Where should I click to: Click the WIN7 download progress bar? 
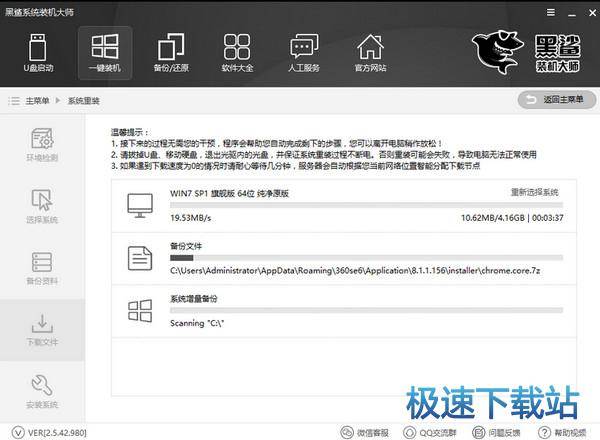367,205
